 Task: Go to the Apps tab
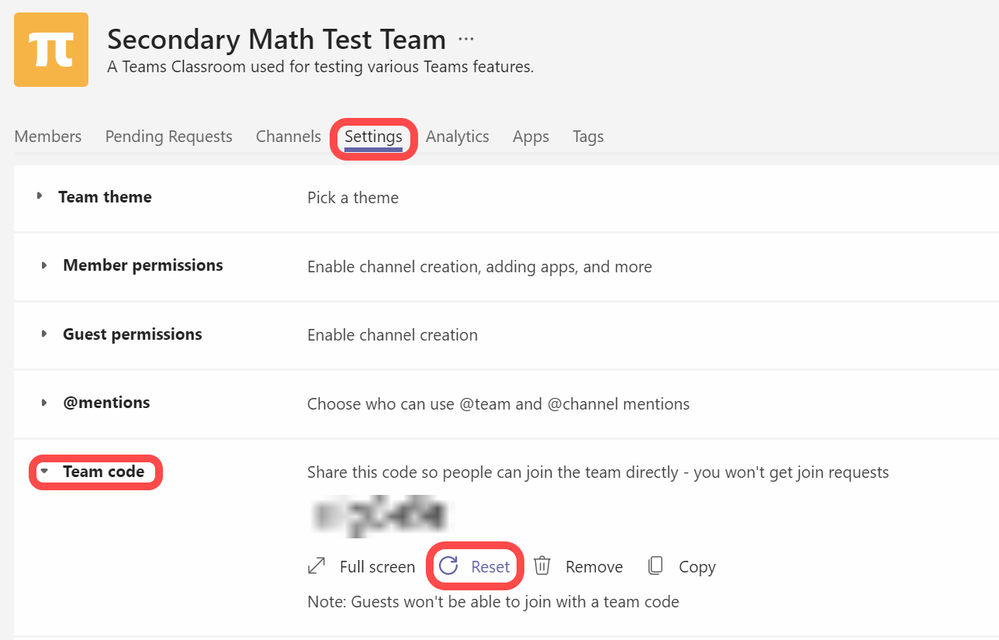pos(531,136)
